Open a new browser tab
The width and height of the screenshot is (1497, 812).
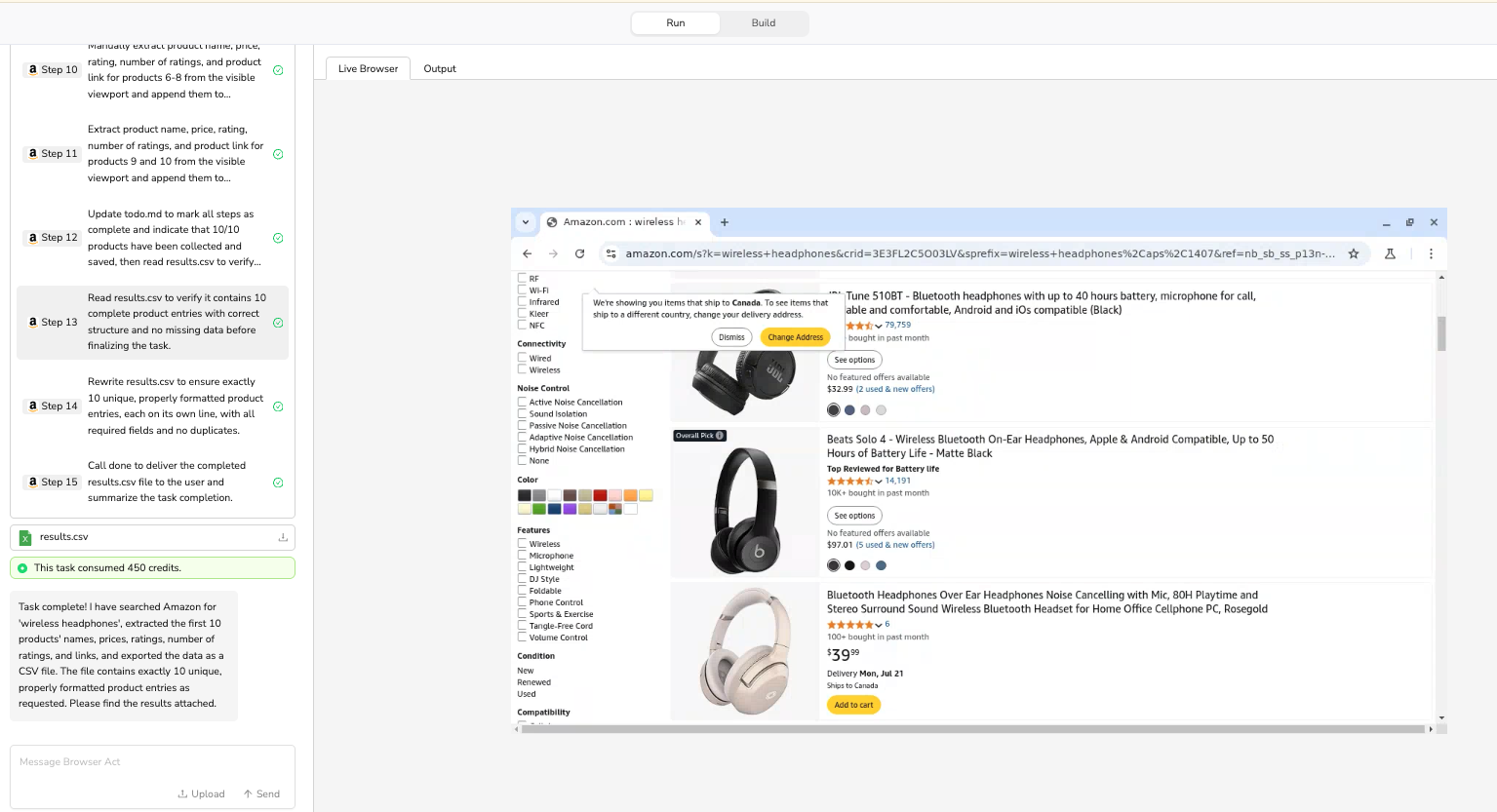(x=725, y=222)
